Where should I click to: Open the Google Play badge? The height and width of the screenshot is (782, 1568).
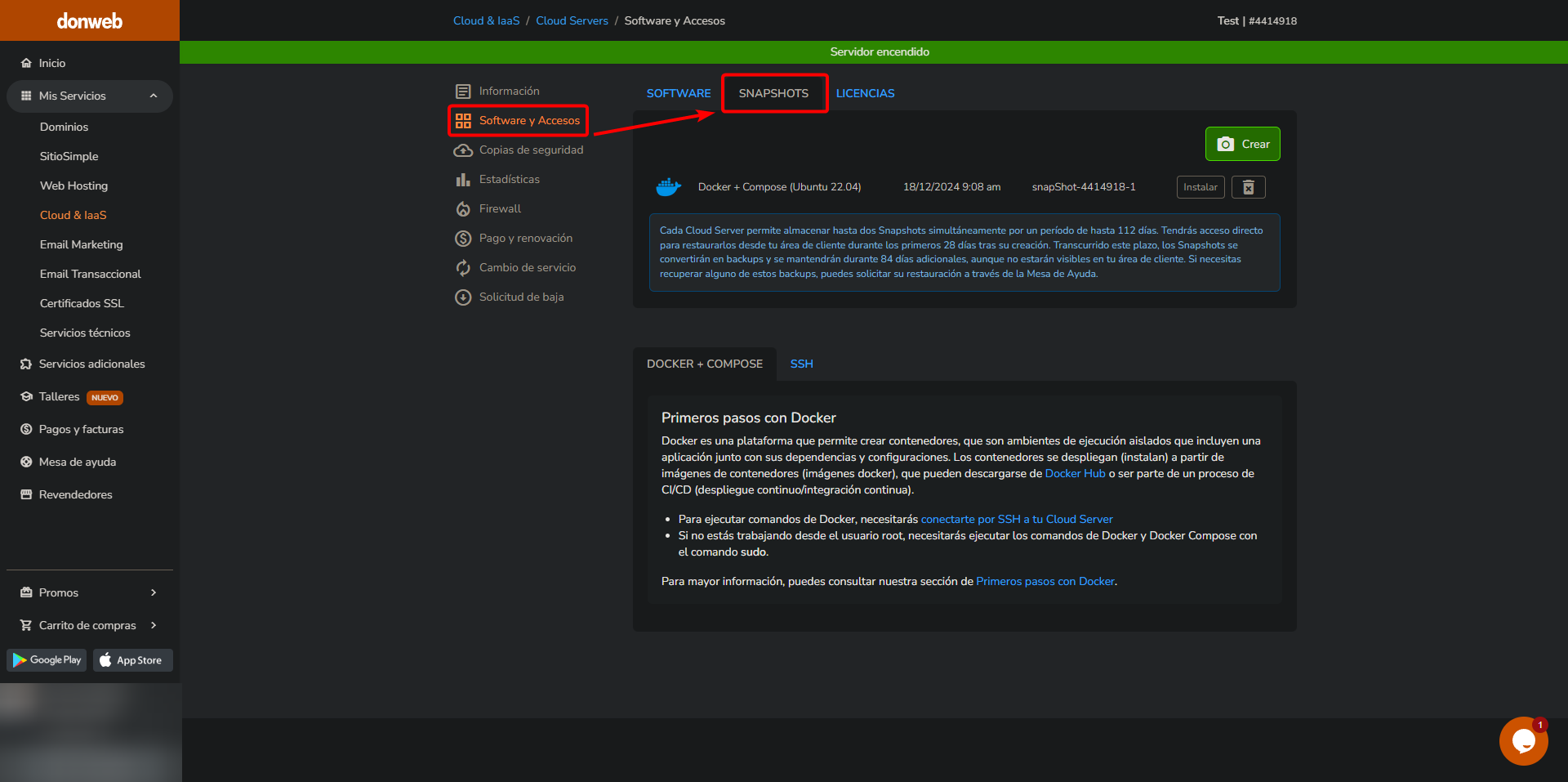tap(47, 660)
